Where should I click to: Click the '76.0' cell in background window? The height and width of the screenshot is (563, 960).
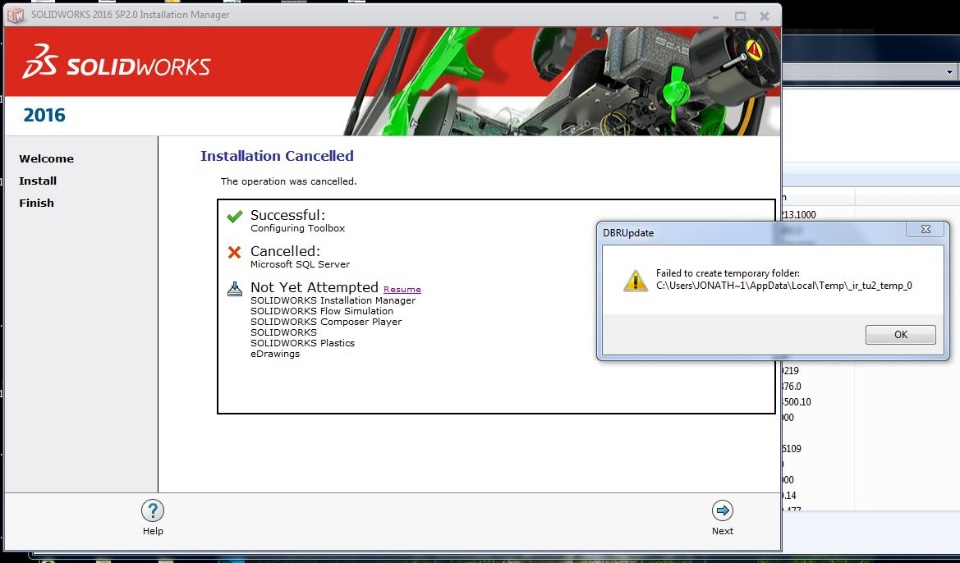[x=792, y=387]
